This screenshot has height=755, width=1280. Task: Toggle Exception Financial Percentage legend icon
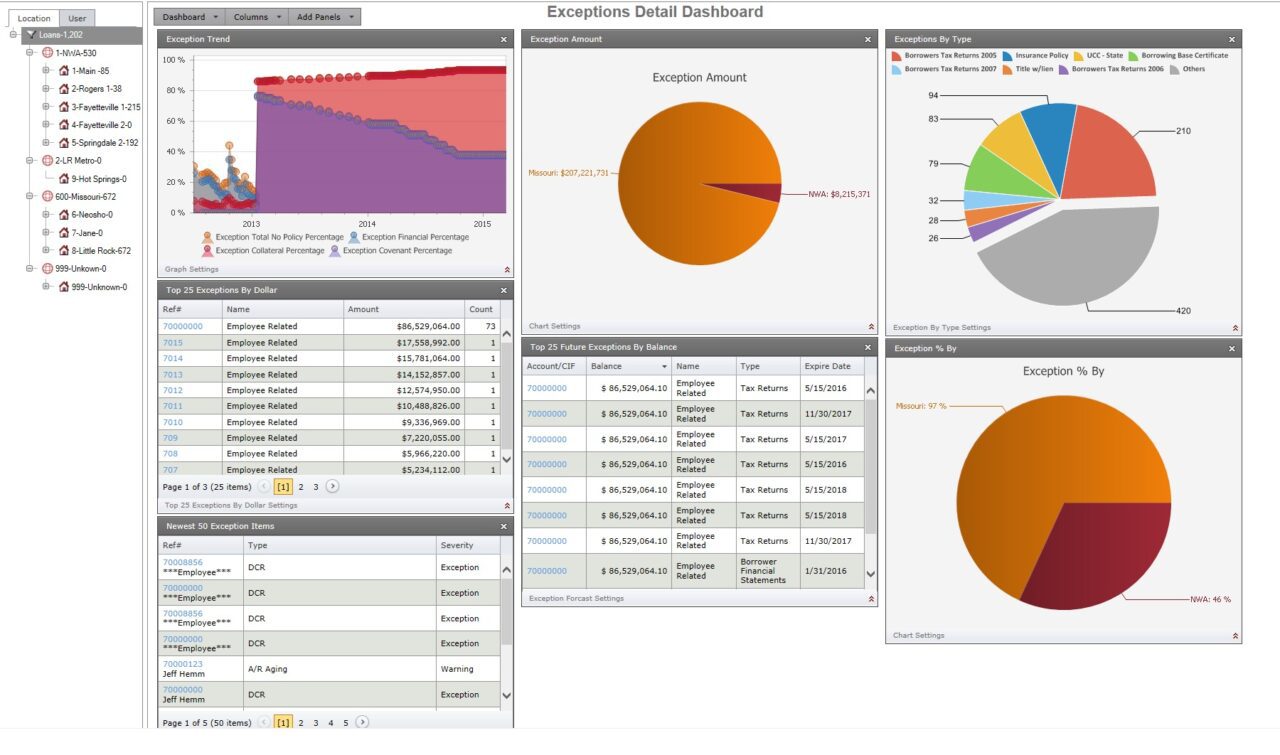(x=353, y=237)
